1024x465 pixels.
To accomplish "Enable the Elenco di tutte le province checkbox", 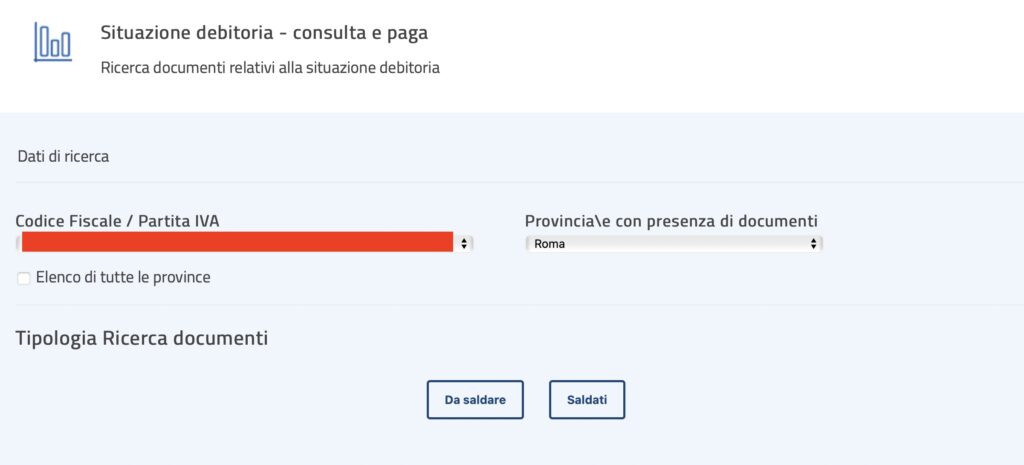I will [24, 279].
